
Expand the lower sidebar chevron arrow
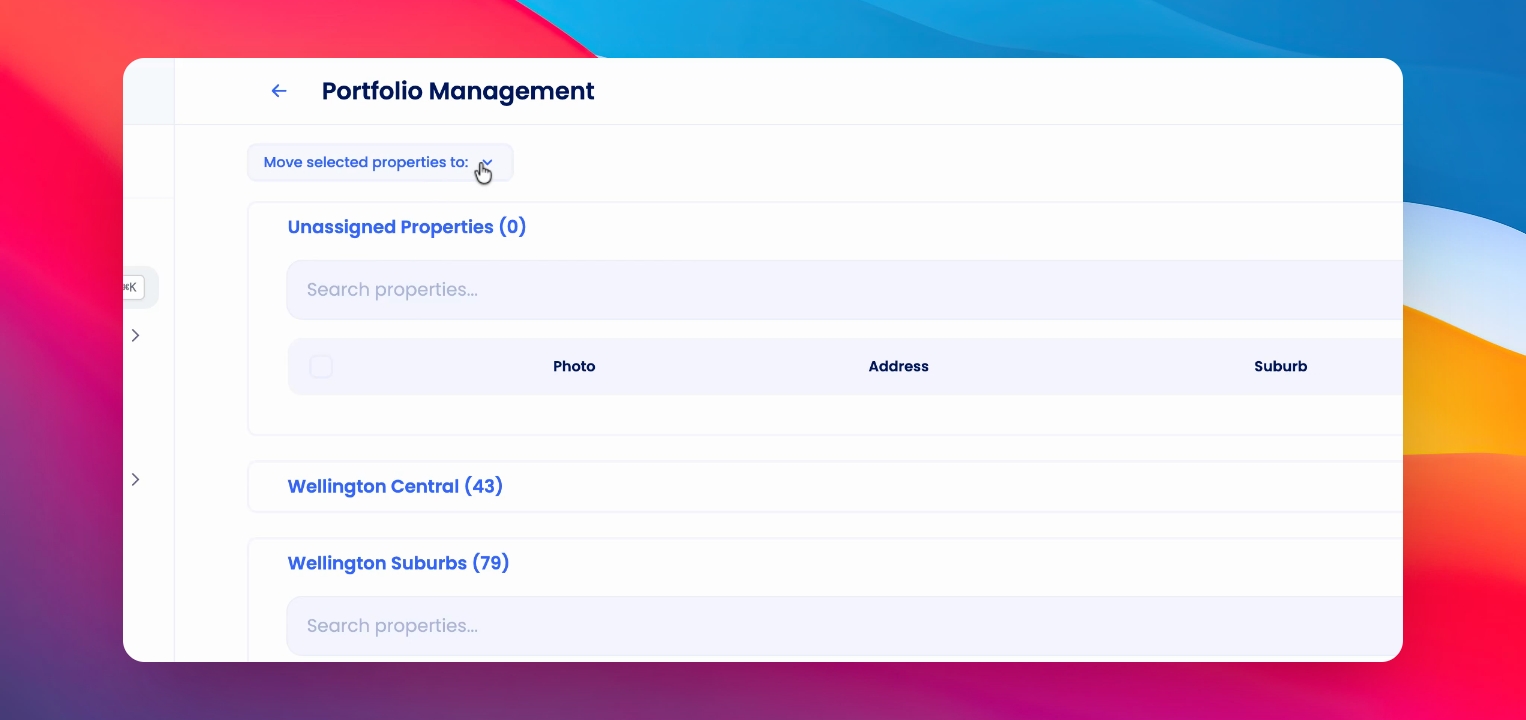(135, 479)
